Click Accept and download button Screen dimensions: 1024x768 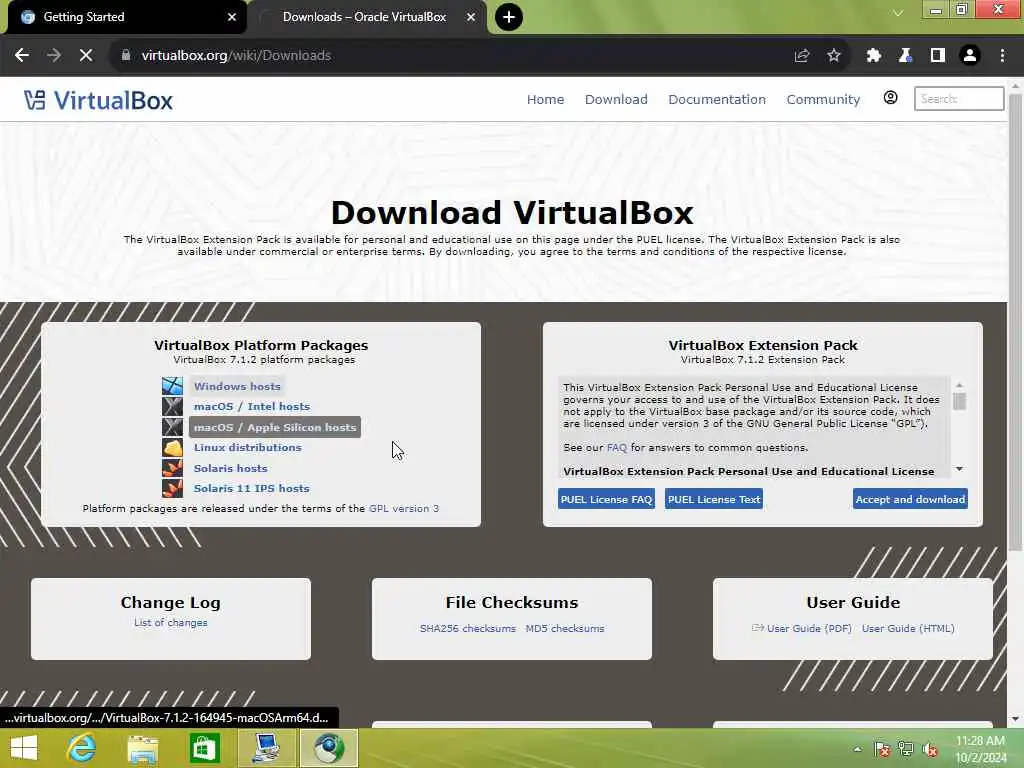point(910,499)
